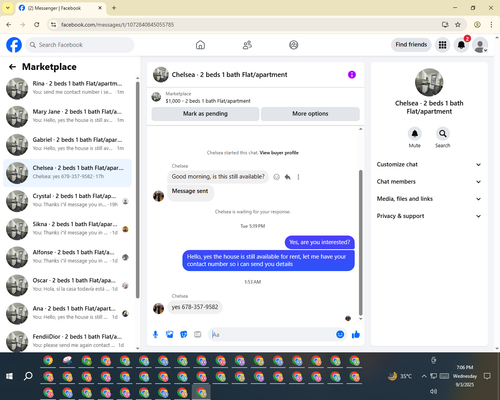Expand Media, files and links section

pyautogui.click(x=429, y=199)
